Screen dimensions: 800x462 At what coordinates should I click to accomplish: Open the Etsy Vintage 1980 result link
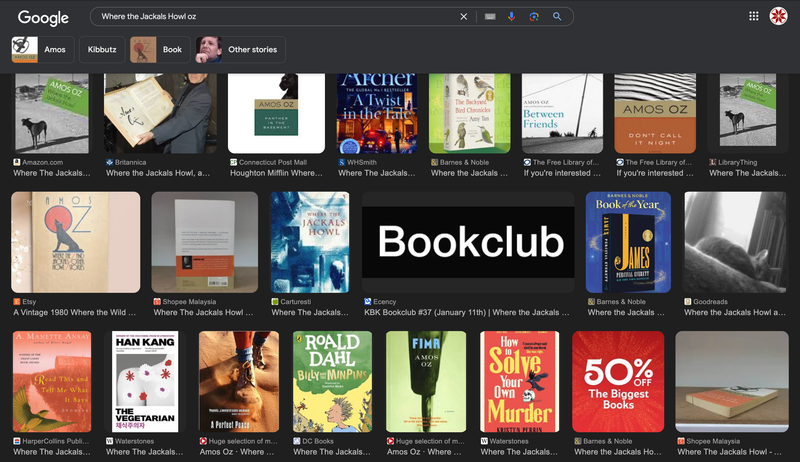click(x=74, y=312)
